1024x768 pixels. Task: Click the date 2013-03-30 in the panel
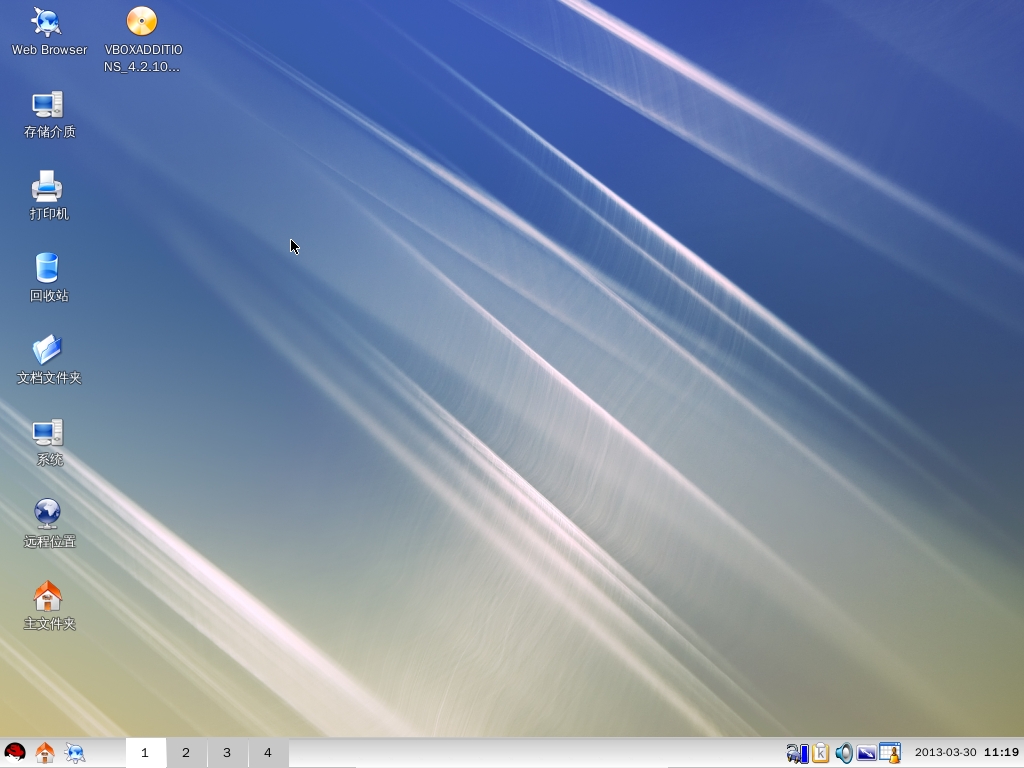(x=945, y=753)
